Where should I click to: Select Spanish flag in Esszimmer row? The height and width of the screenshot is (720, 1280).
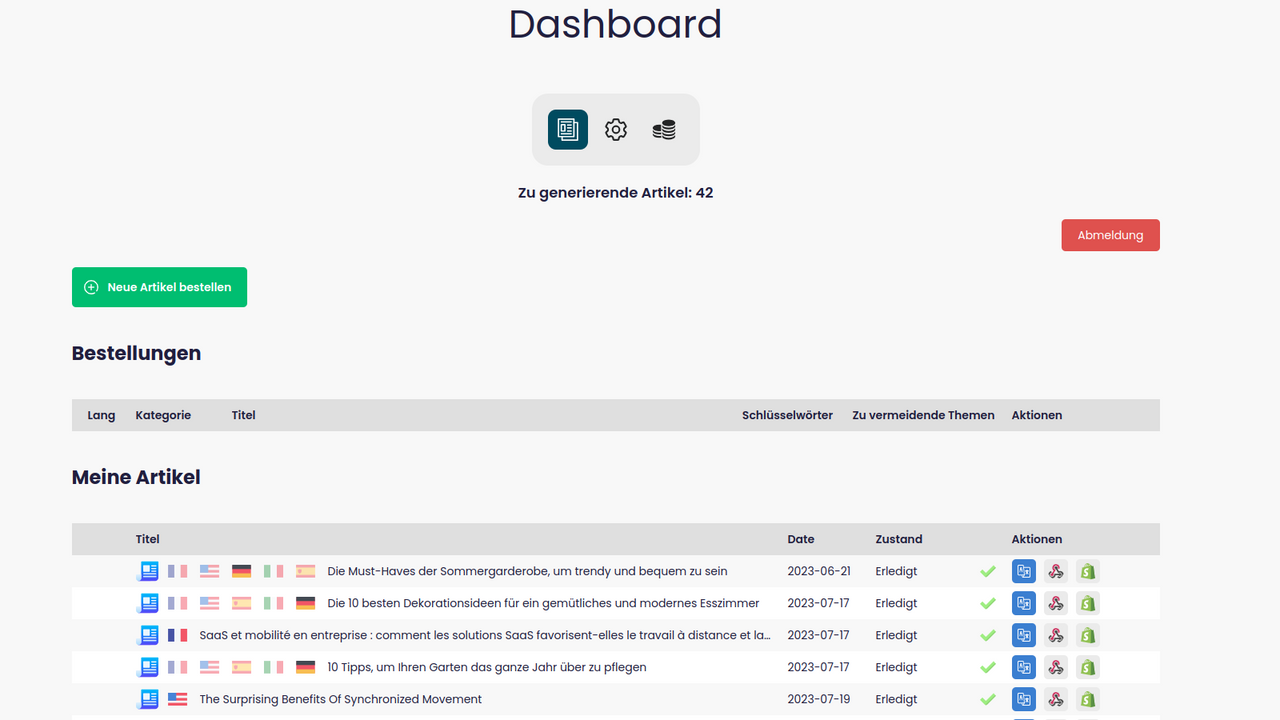241,603
